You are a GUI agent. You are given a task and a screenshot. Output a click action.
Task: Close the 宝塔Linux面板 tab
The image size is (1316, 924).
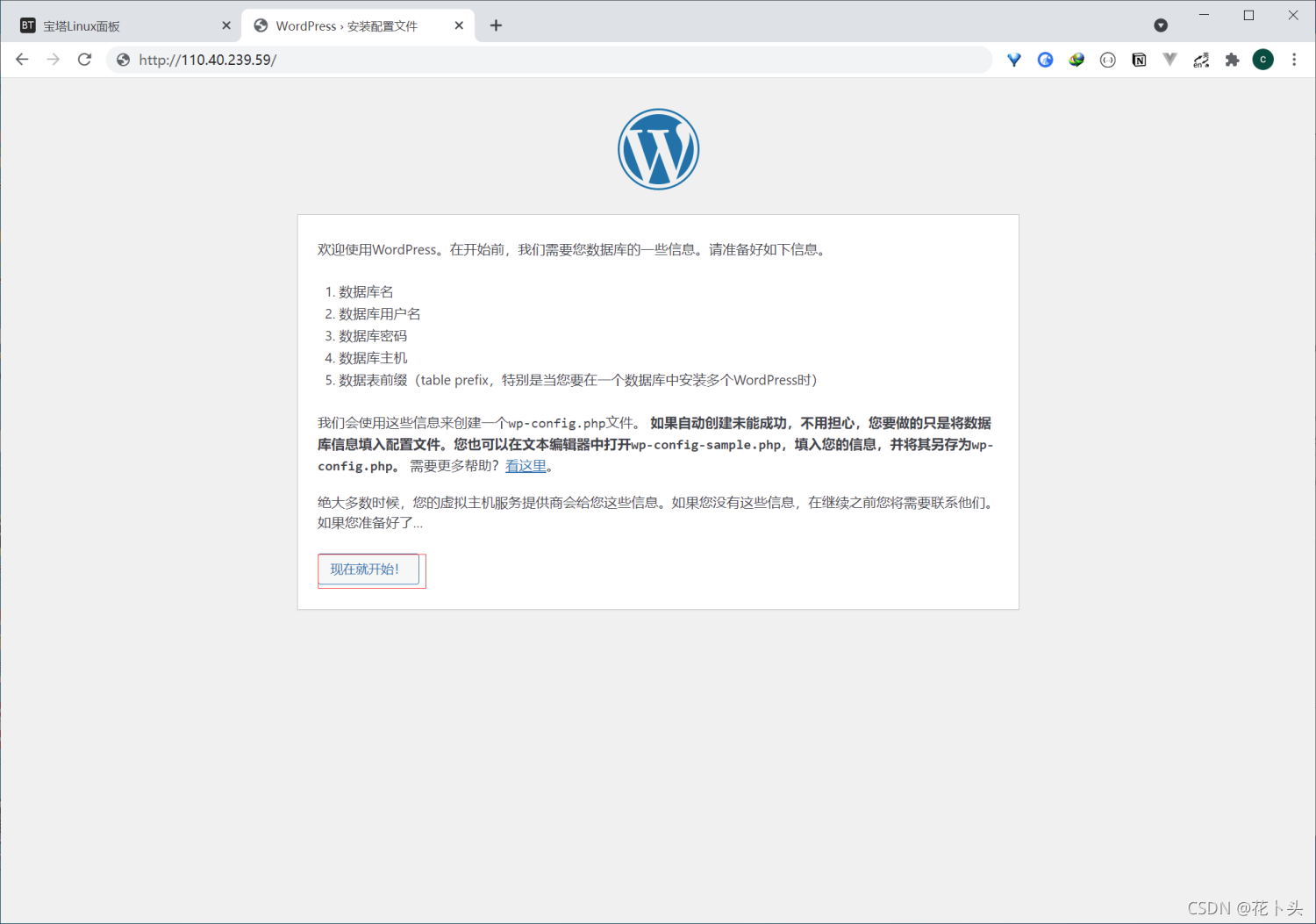(x=226, y=25)
